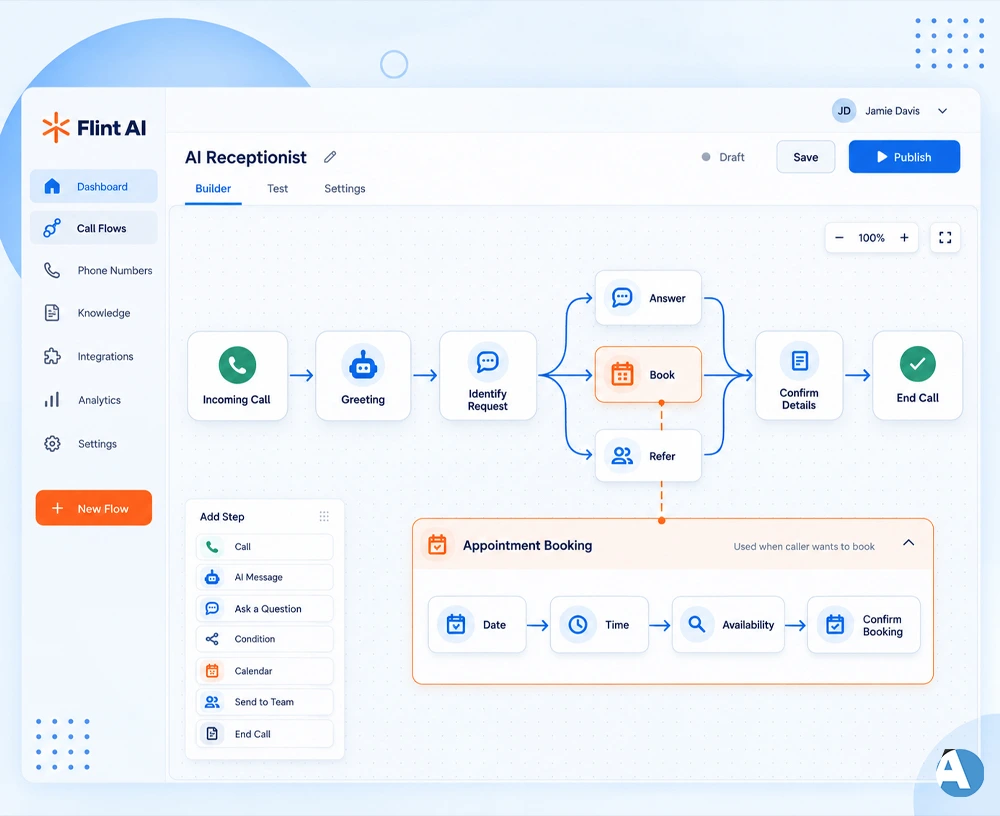
Task: Zoom out canvas with minus button
Action: [x=839, y=238]
